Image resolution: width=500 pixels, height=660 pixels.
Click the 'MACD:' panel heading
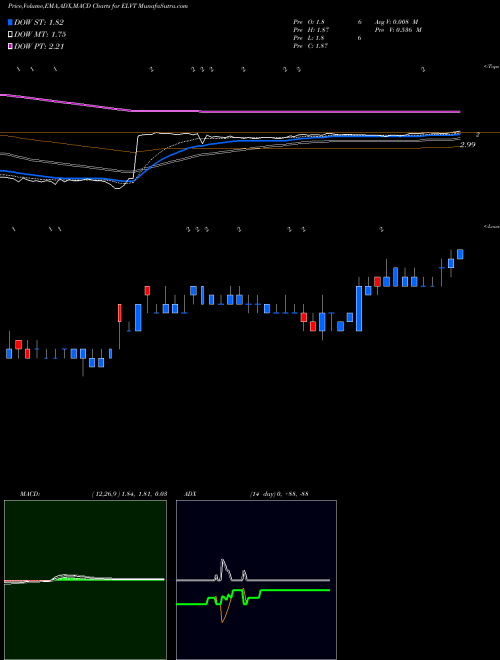click(x=30, y=493)
